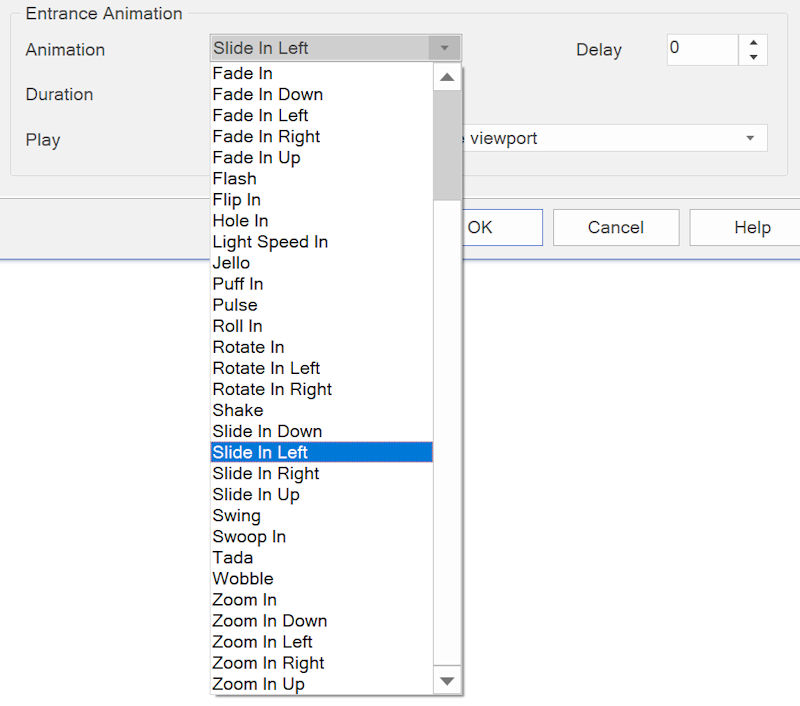Open the Animation dropdown arrow

444,48
